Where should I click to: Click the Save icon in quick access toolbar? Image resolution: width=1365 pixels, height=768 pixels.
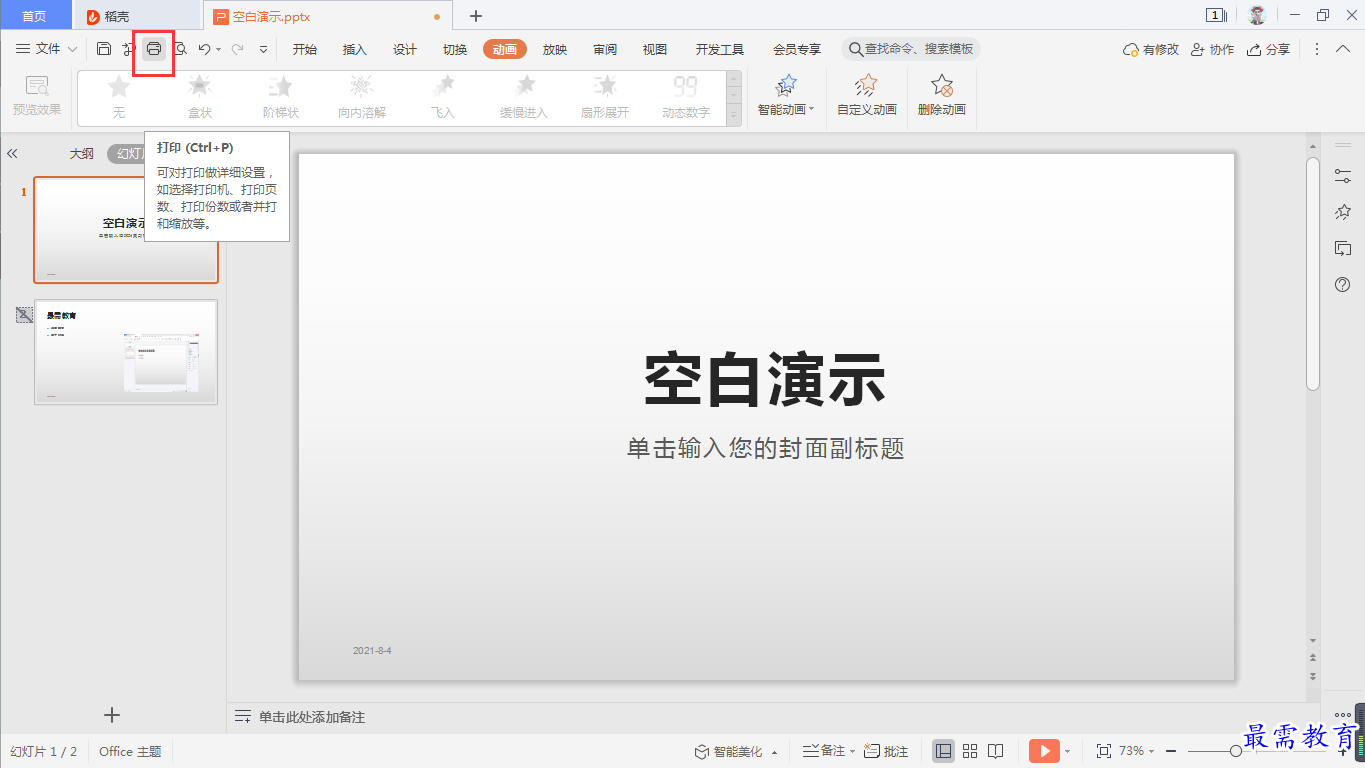[x=104, y=49]
